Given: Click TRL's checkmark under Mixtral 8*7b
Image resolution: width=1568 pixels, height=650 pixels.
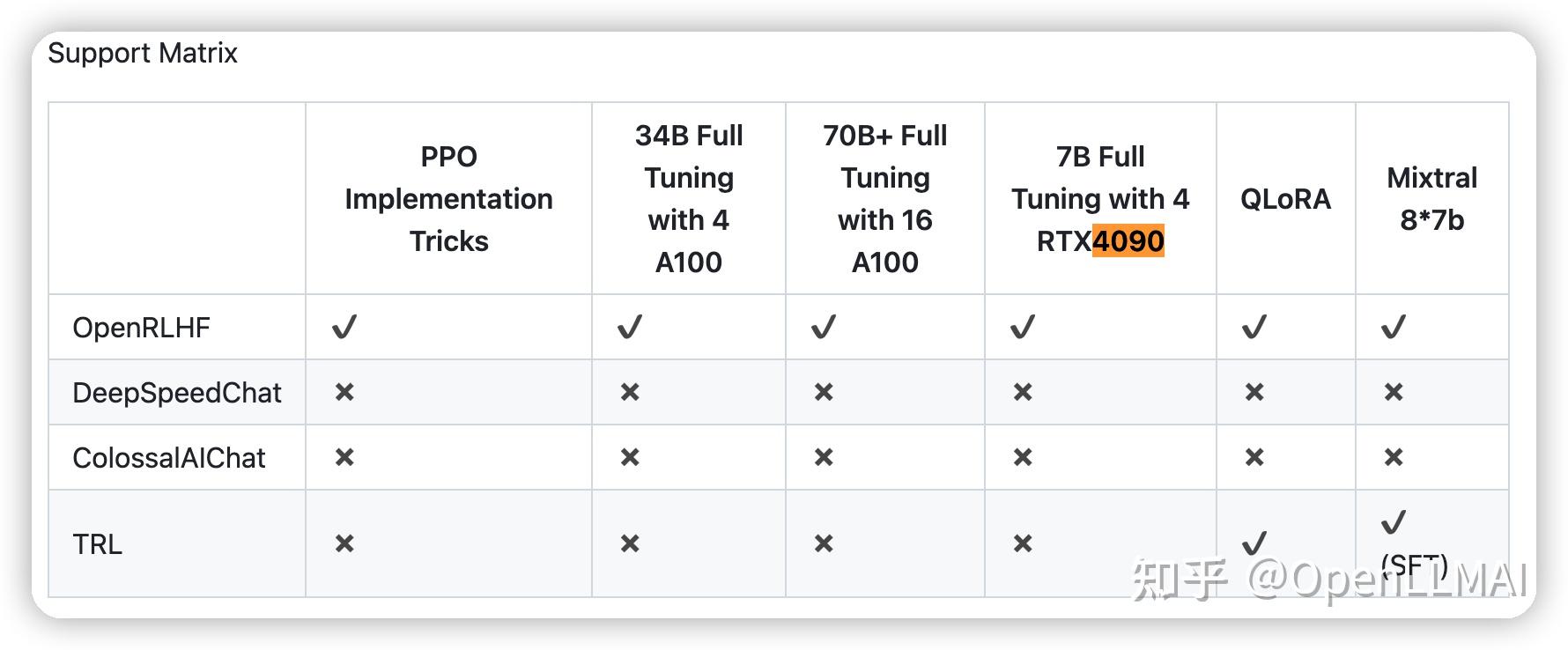Looking at the screenshot, I should (x=1394, y=523).
